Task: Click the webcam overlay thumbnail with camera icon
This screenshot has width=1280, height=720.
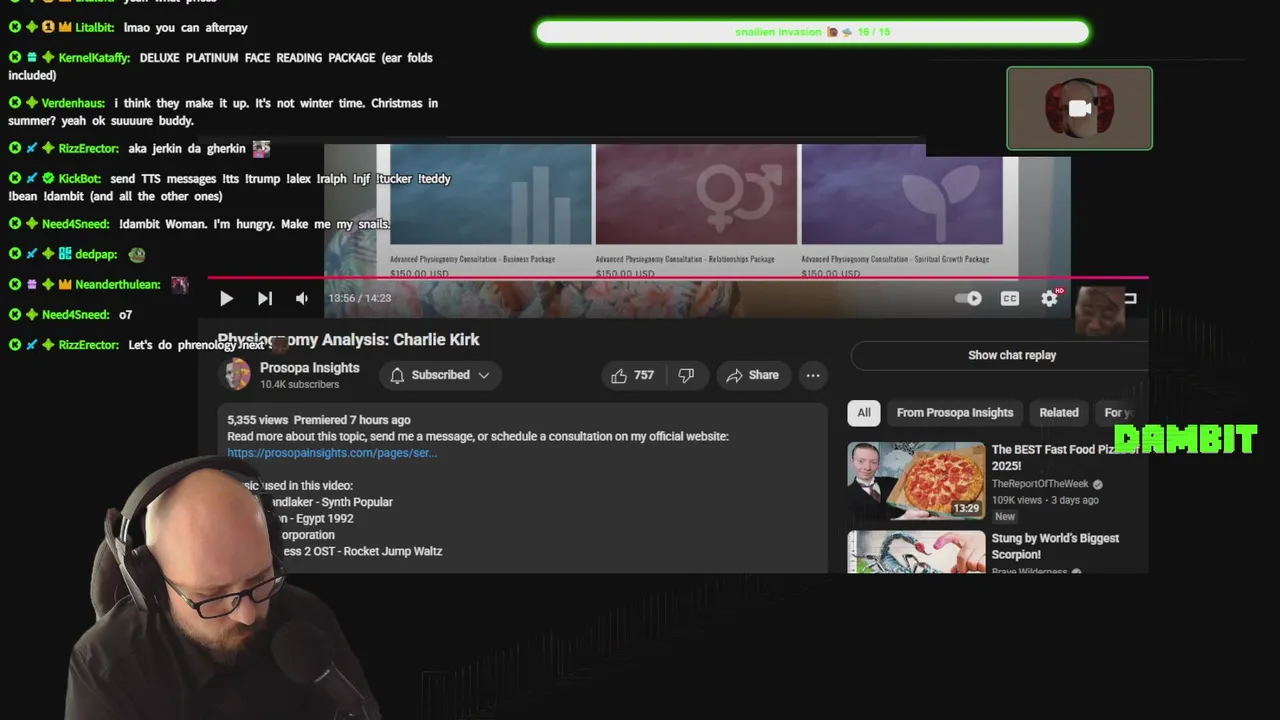Action: coord(1079,108)
